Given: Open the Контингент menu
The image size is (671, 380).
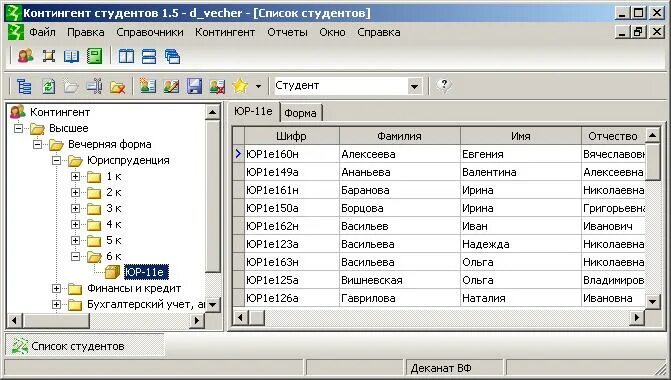Looking at the screenshot, I should point(225,33).
